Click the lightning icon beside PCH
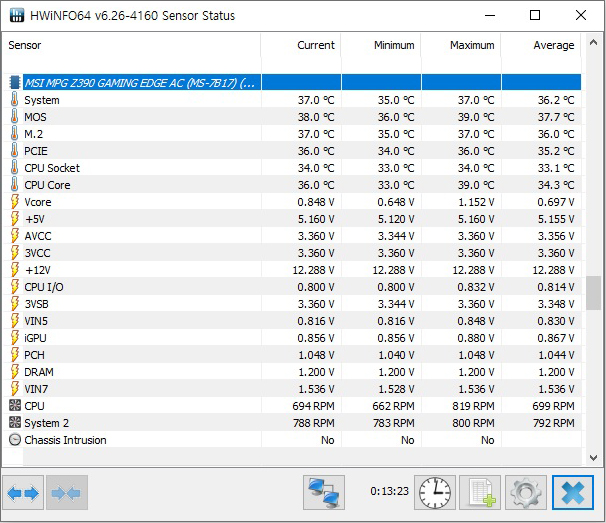Screen dimensions: 606x523 click(14, 355)
